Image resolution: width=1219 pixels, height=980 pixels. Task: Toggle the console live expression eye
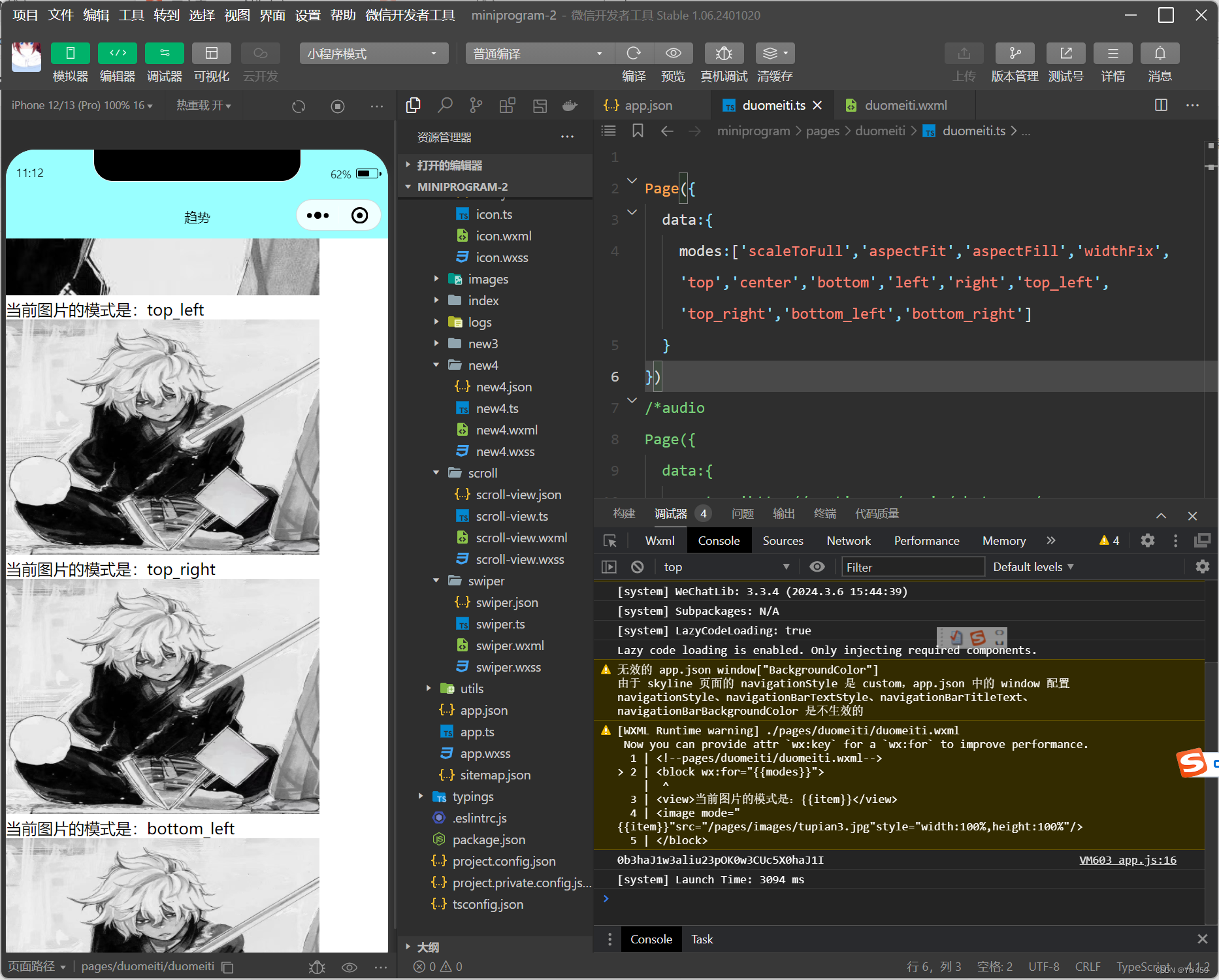(x=817, y=567)
